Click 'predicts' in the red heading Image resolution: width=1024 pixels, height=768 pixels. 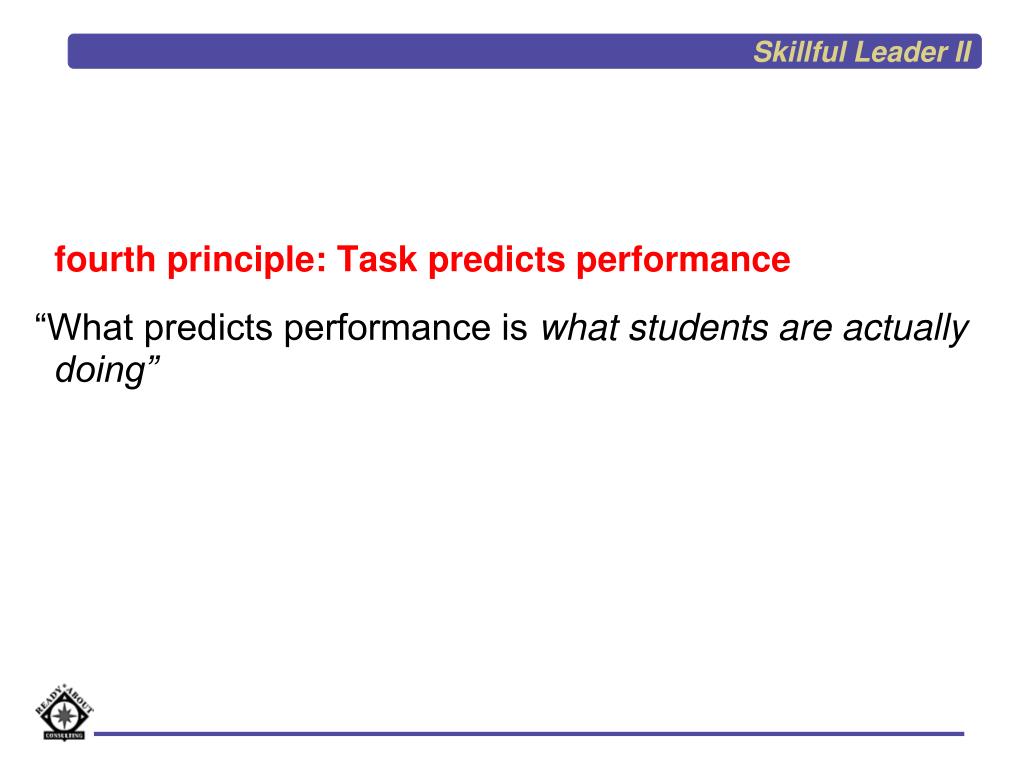coord(496,260)
